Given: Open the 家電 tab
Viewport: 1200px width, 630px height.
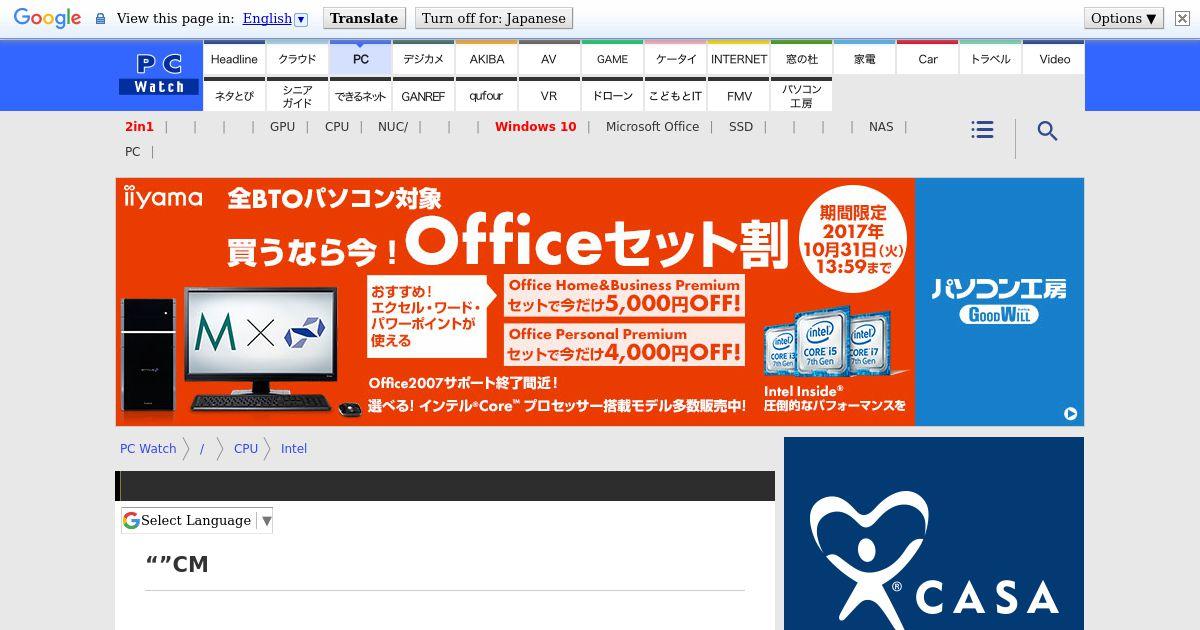Looking at the screenshot, I should (864, 58).
